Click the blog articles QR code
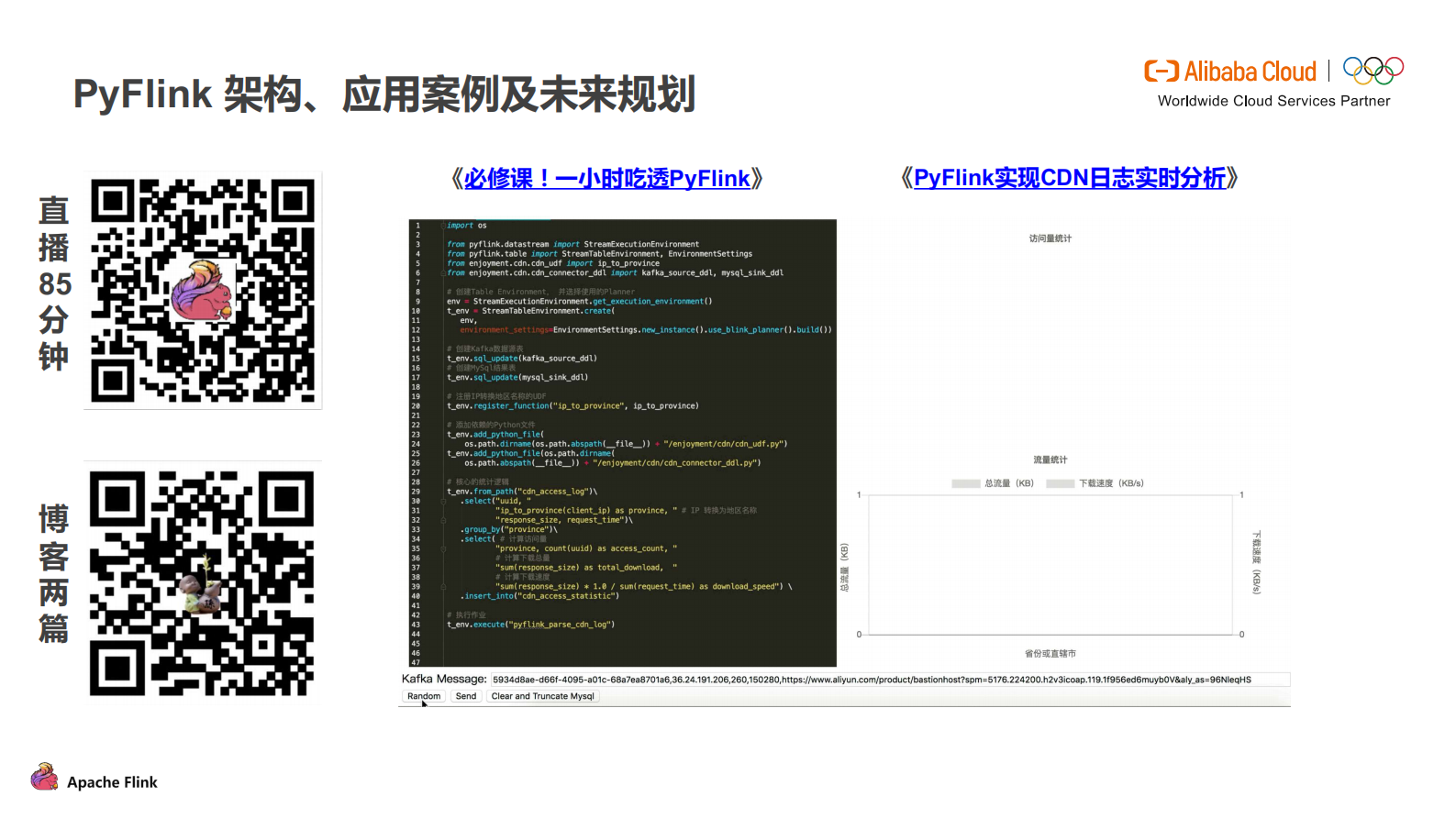The image size is (1456, 819). coord(203,582)
